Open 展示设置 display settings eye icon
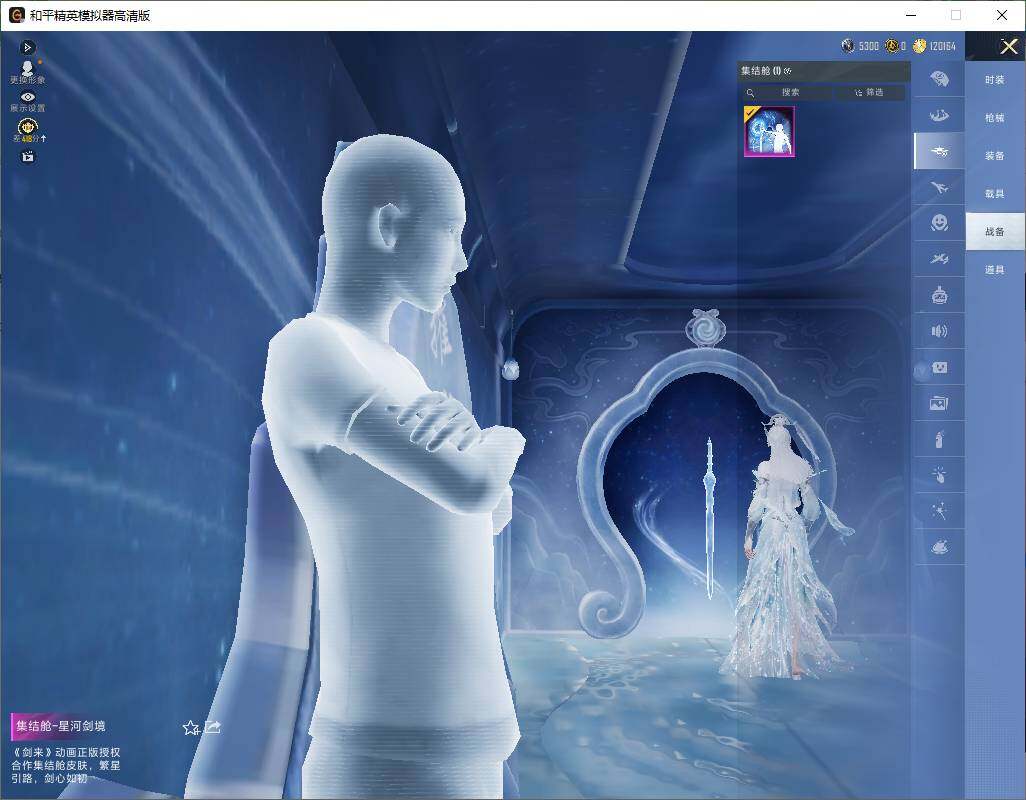This screenshot has height=800, width=1026. tap(27, 101)
